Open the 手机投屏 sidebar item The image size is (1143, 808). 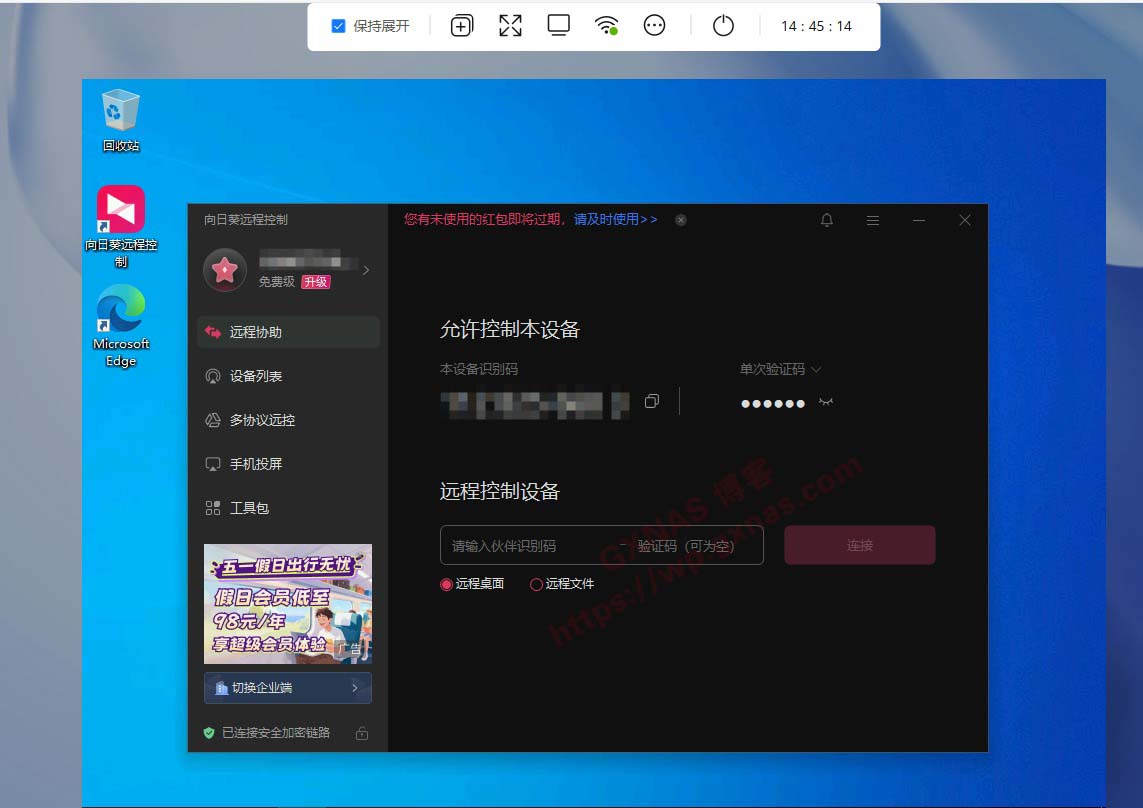[x=289, y=464]
